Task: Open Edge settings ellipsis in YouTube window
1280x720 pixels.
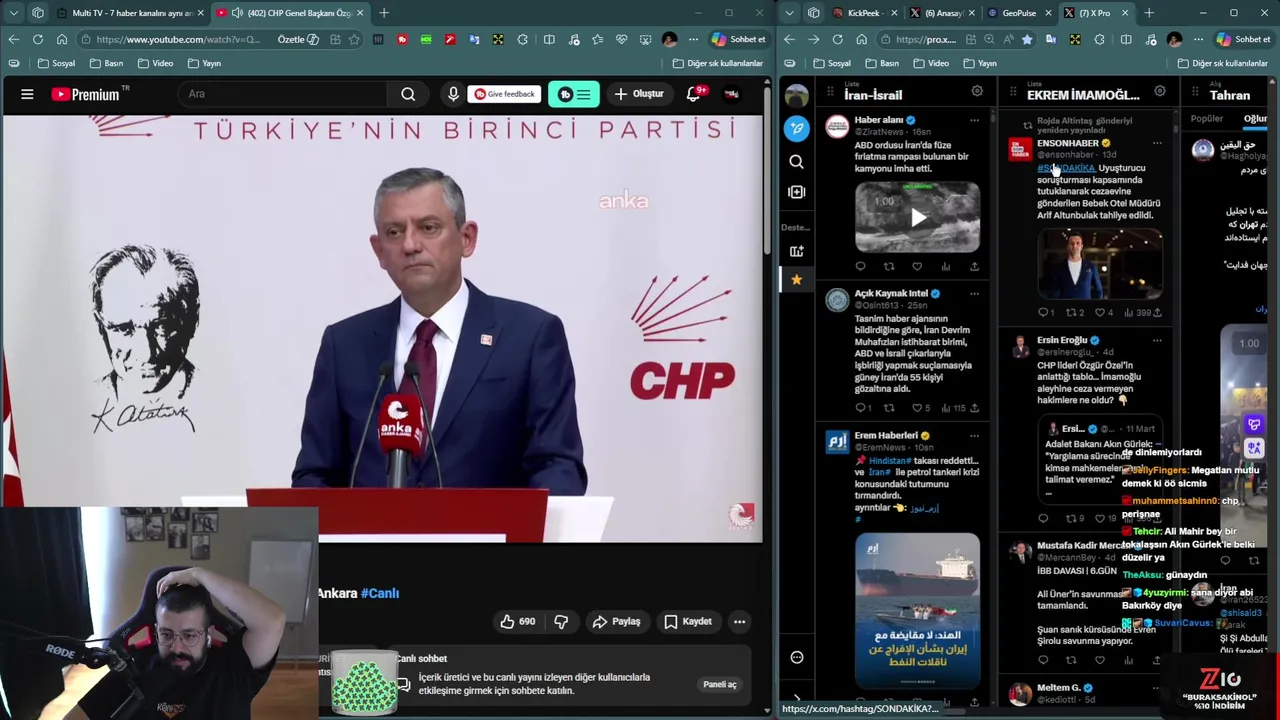Action: point(692,39)
